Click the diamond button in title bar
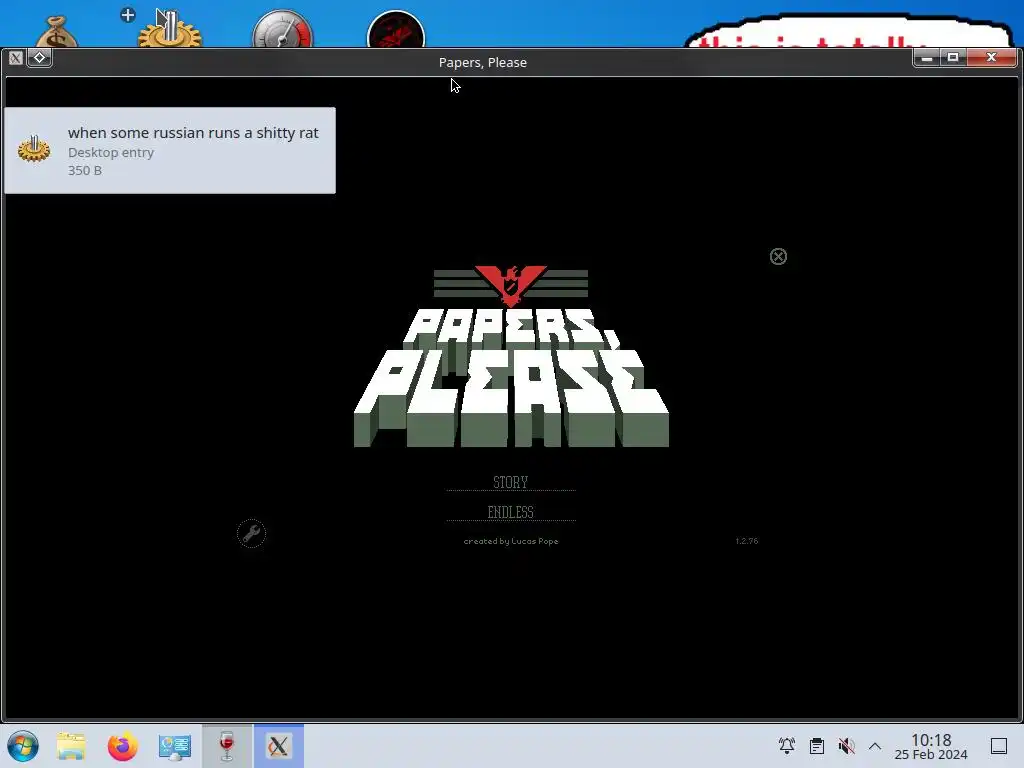Viewport: 1024px width, 768px height. (x=39, y=58)
